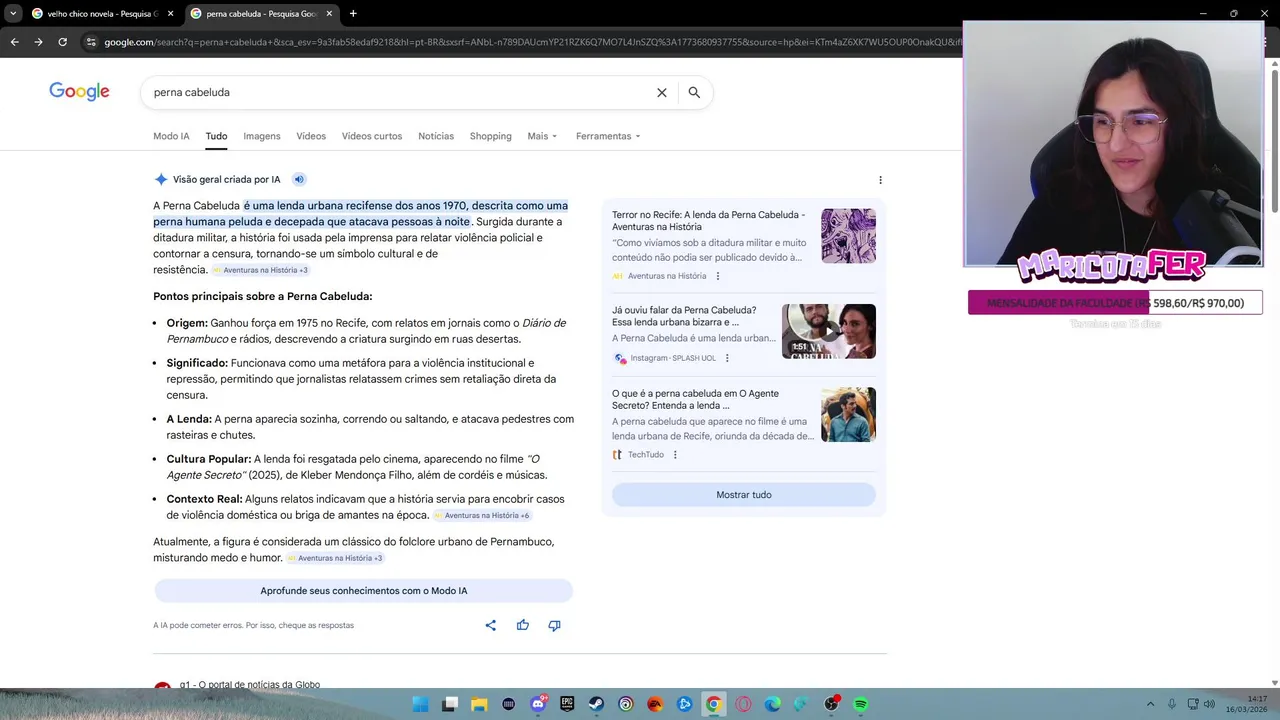Open Opera GX from the taskbar
The height and width of the screenshot is (720, 1280).
tap(743, 704)
